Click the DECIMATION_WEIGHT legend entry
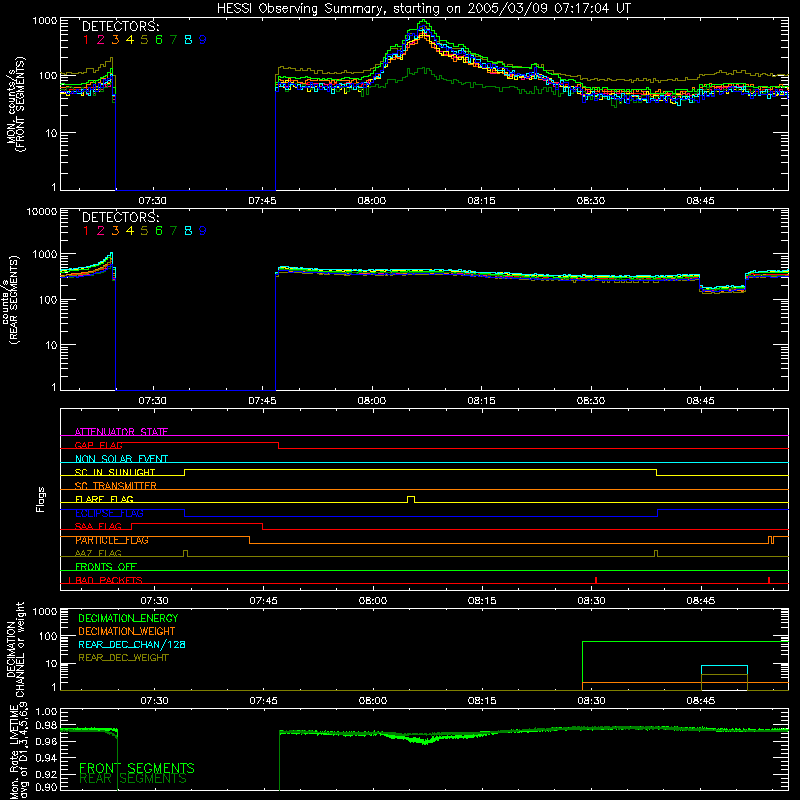Screen dimensions: 800x800 (127, 631)
